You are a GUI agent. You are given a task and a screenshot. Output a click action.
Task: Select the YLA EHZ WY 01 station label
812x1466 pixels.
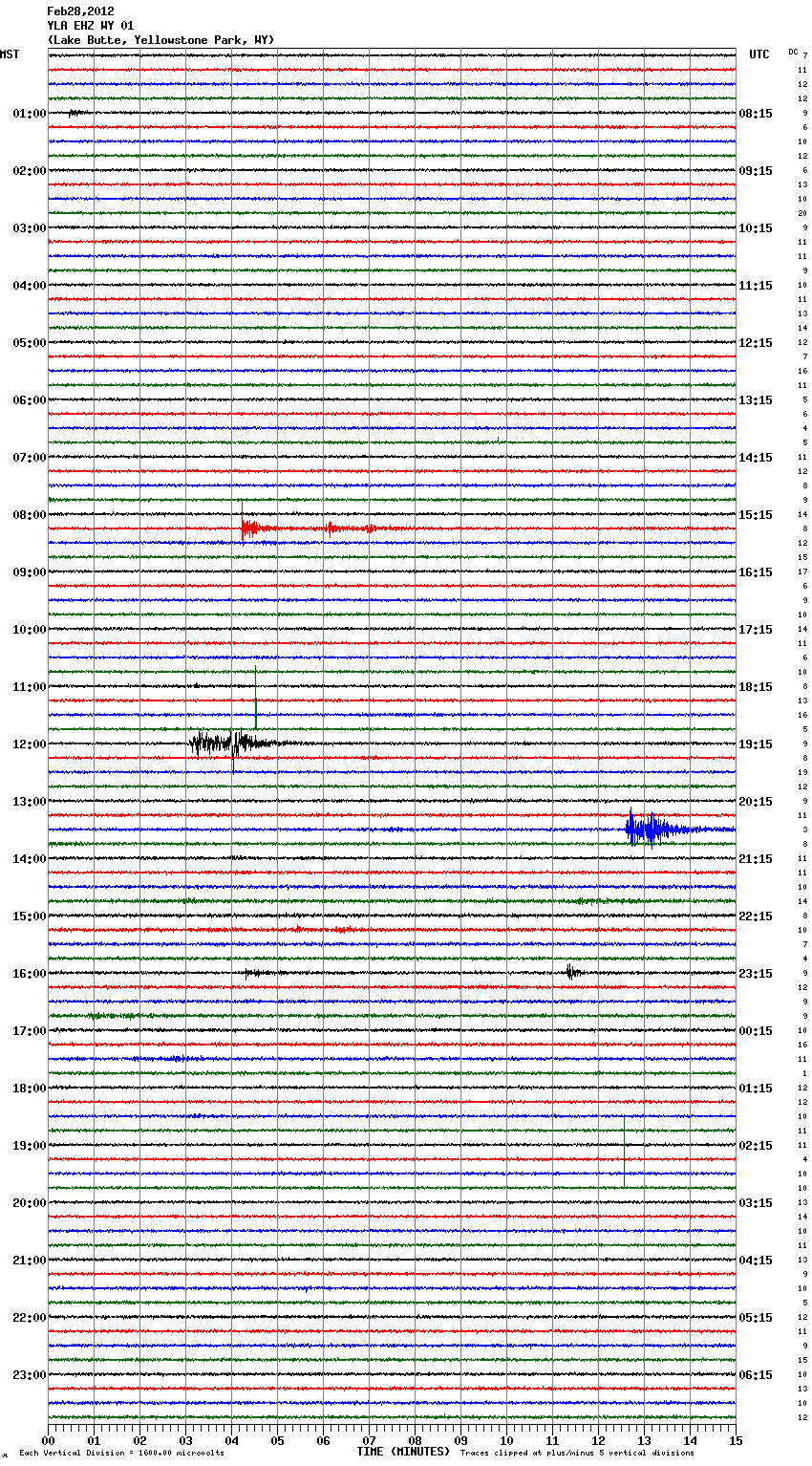pyautogui.click(x=91, y=26)
